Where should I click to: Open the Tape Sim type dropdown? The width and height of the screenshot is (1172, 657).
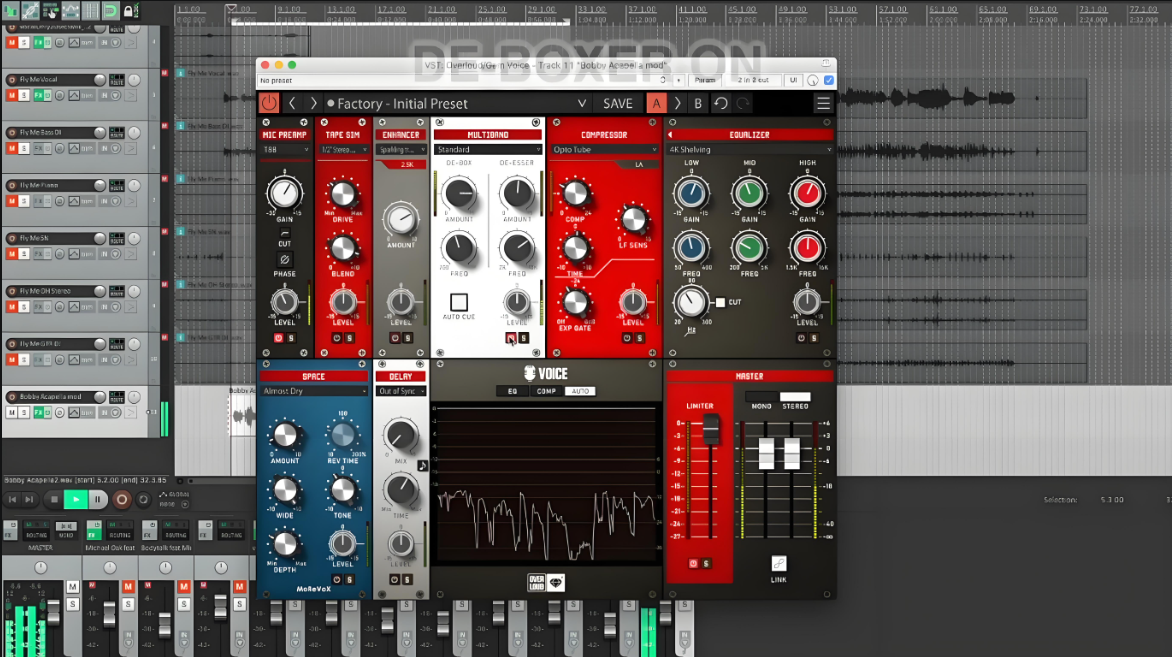click(x=343, y=149)
